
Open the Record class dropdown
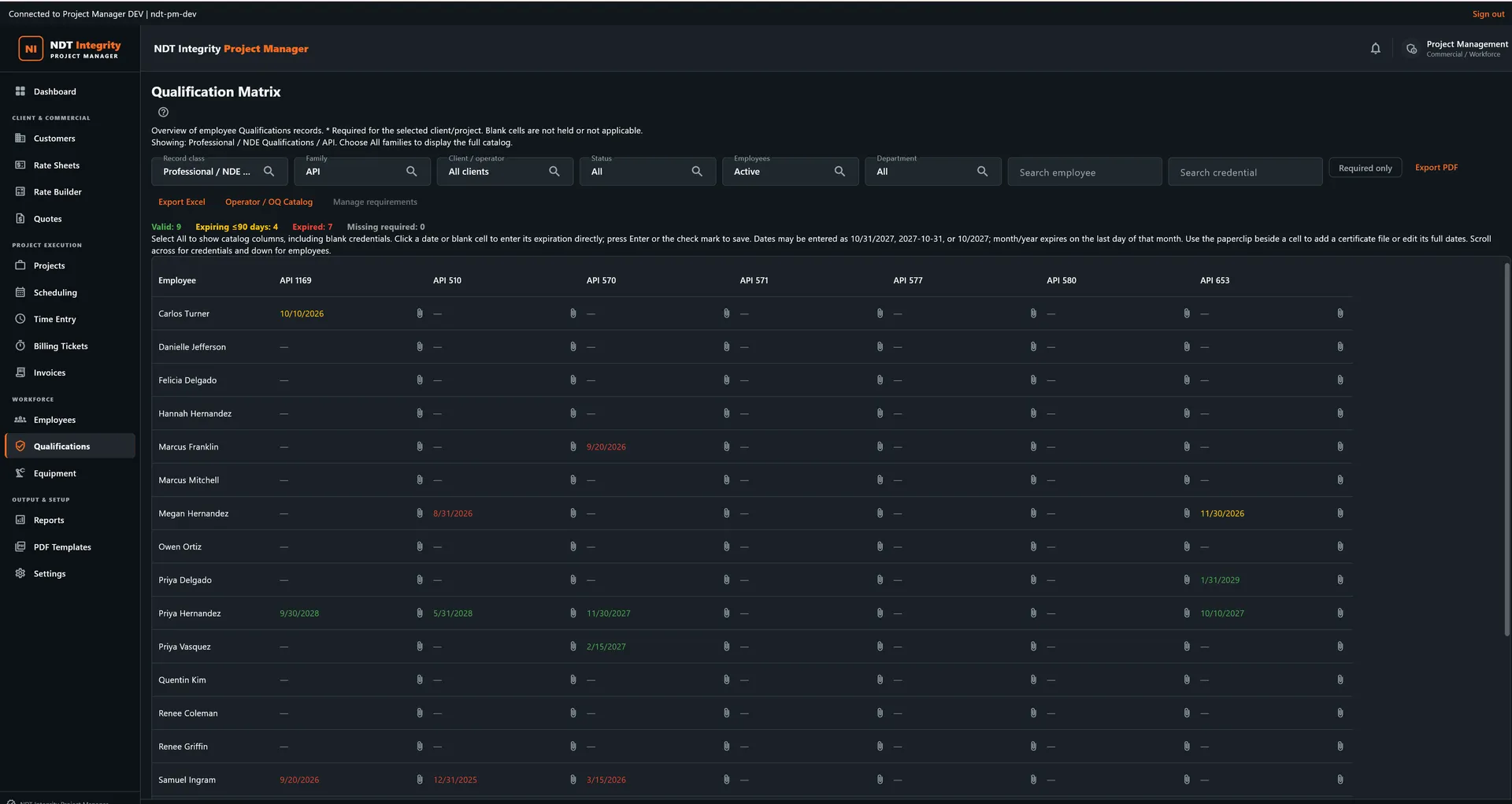(x=219, y=171)
